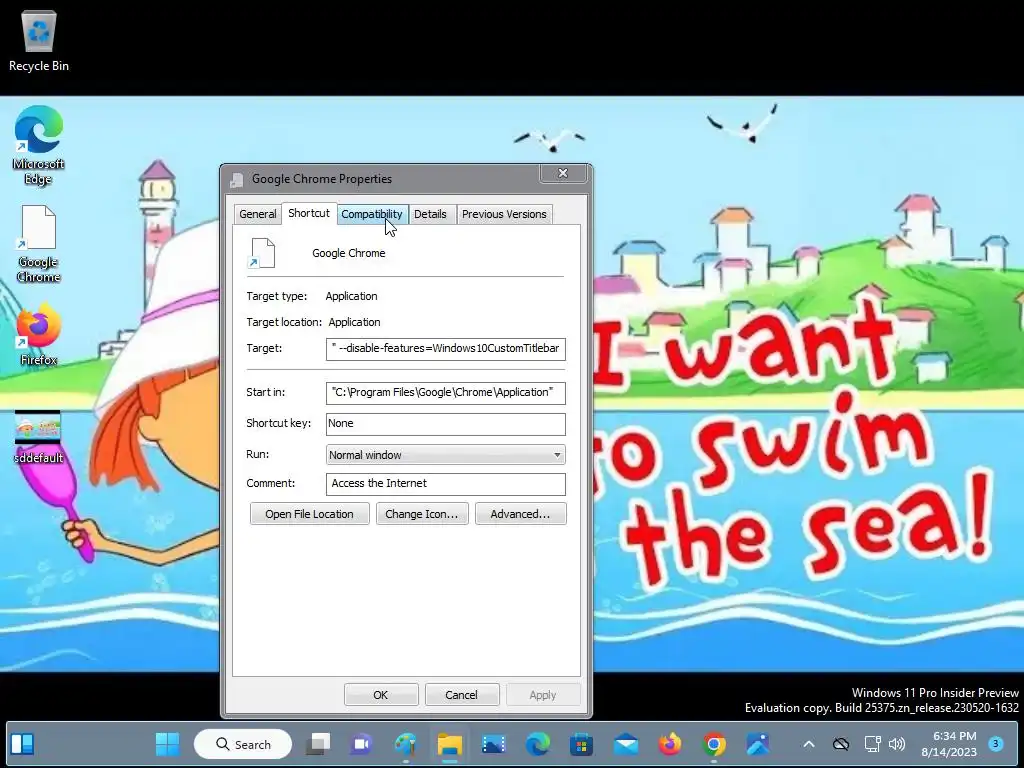Select the Firefox desktop shortcut
1024x768 pixels.
39,334
